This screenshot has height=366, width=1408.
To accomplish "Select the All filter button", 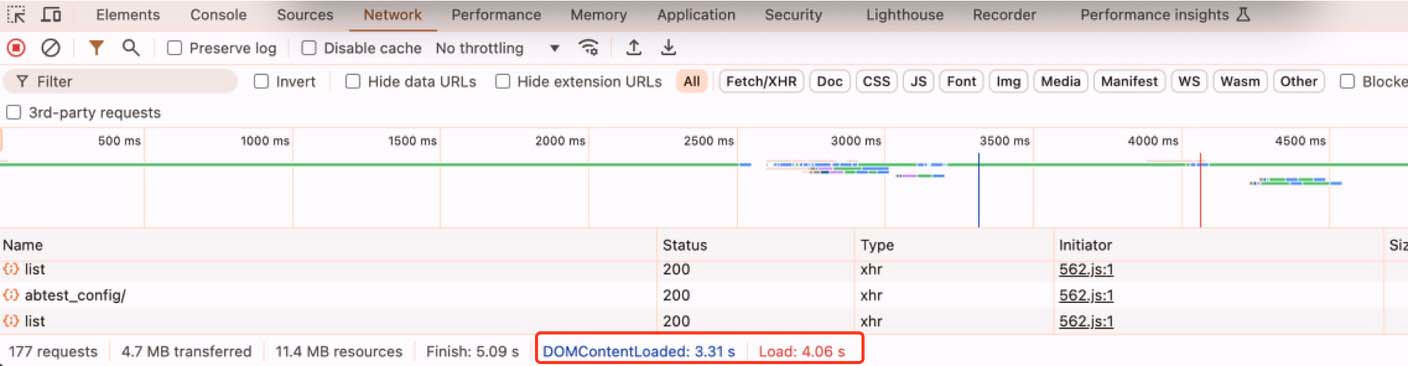I will pos(692,82).
